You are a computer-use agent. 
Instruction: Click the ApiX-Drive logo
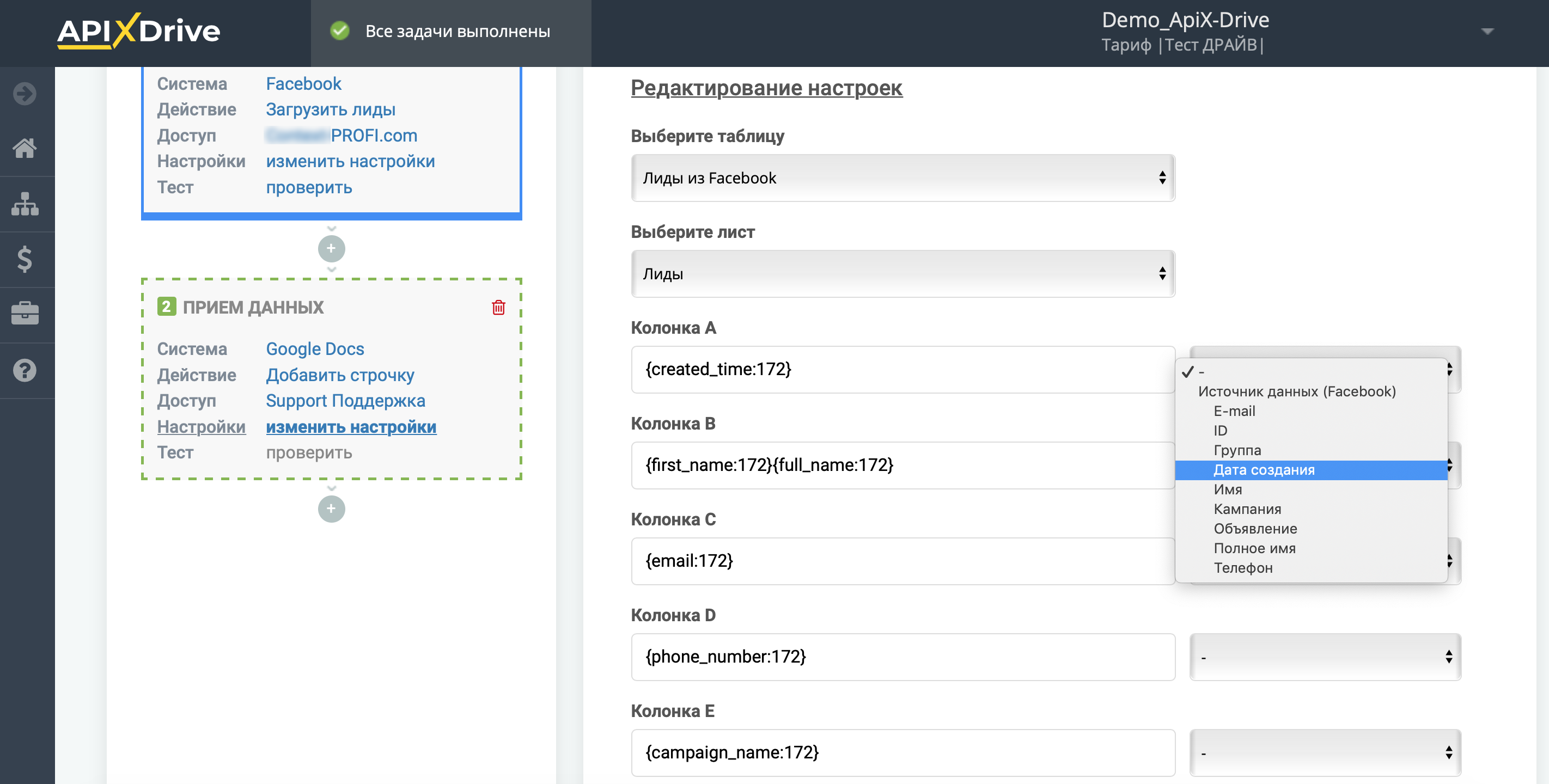(139, 30)
